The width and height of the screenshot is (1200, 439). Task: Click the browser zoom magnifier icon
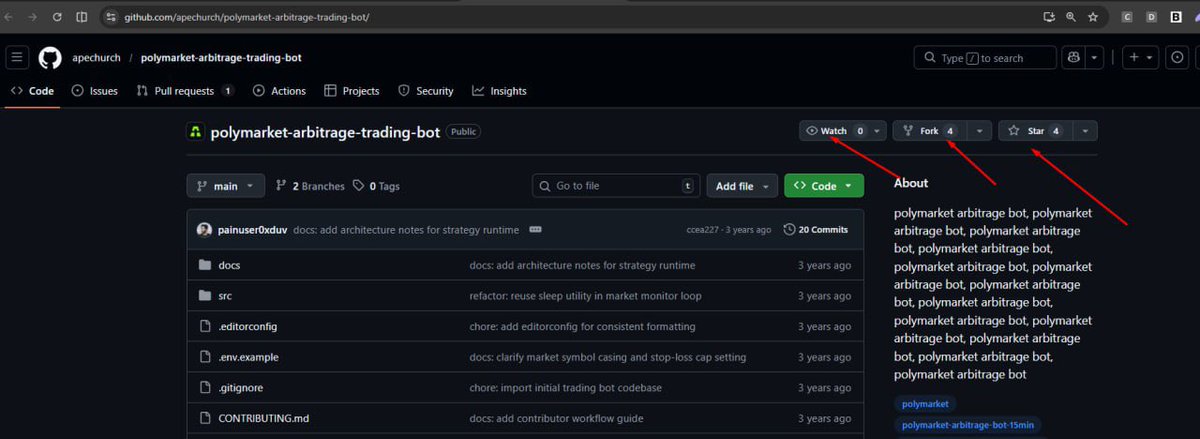(x=1071, y=17)
